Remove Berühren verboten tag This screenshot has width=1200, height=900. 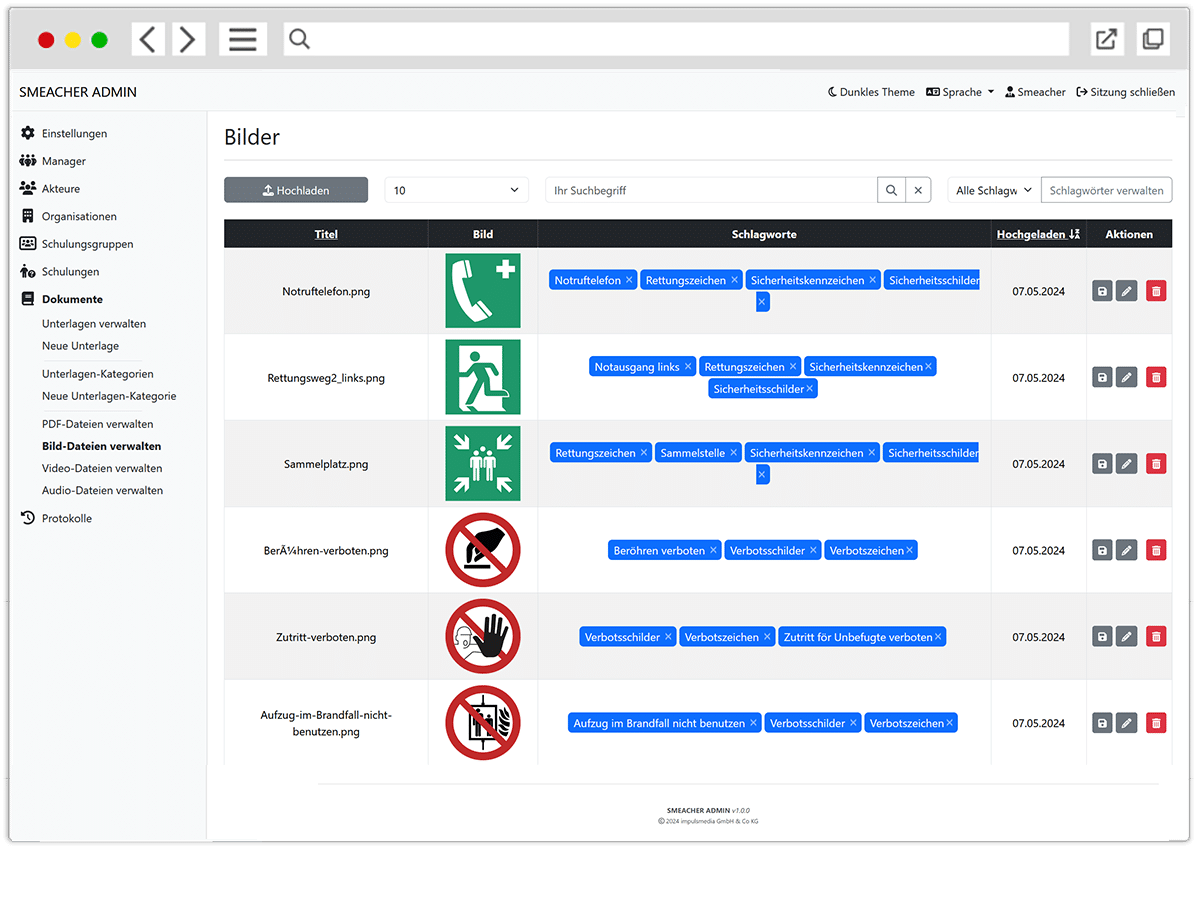pos(713,550)
